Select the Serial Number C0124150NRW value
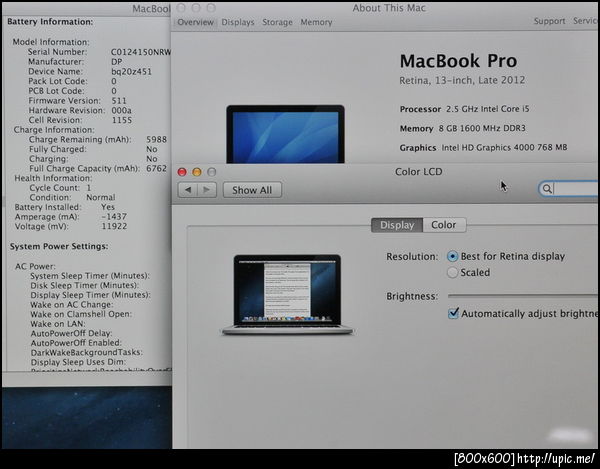Image resolution: width=600 pixels, height=469 pixels. pyautogui.click(x=141, y=52)
